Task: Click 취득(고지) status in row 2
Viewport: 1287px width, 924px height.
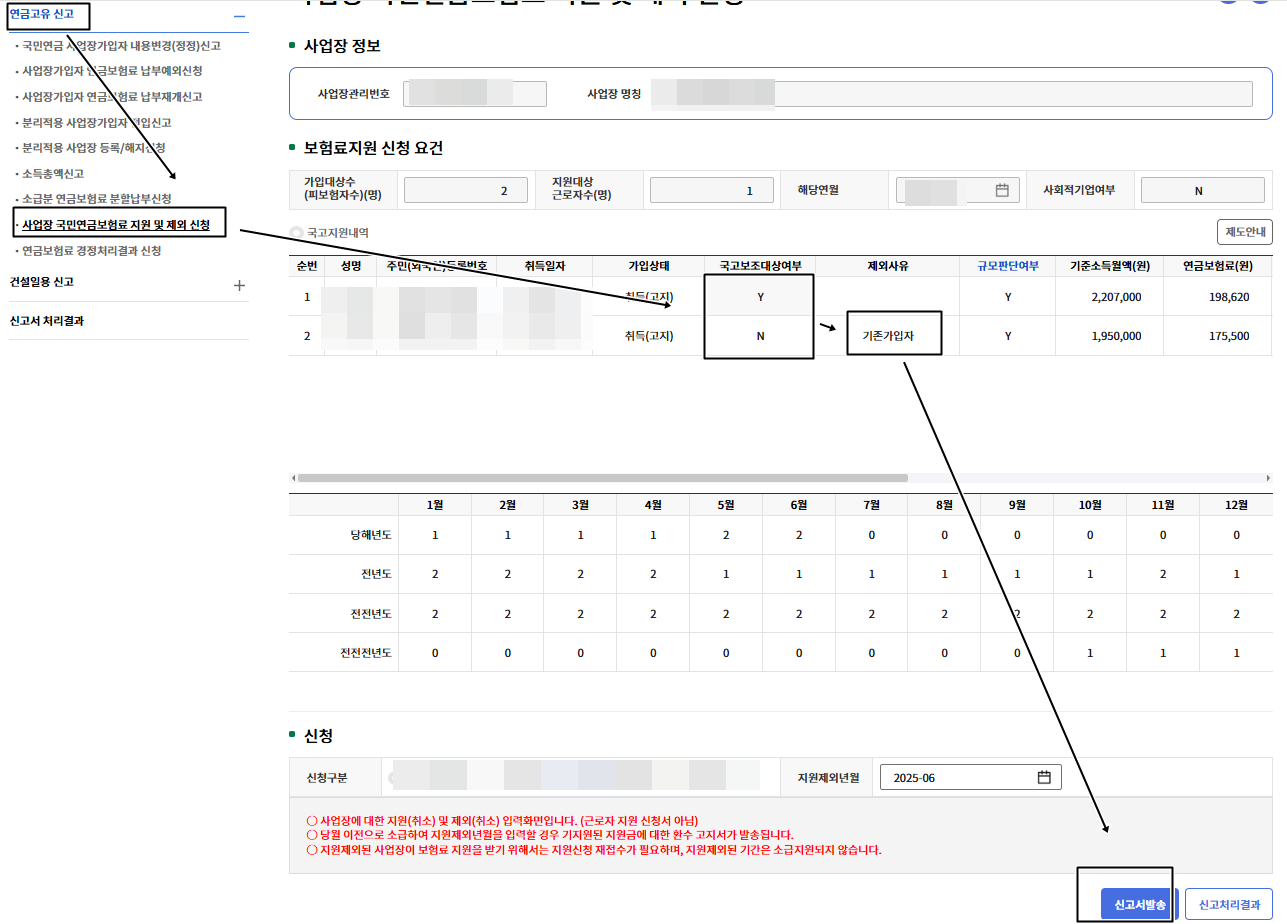Action: point(648,336)
